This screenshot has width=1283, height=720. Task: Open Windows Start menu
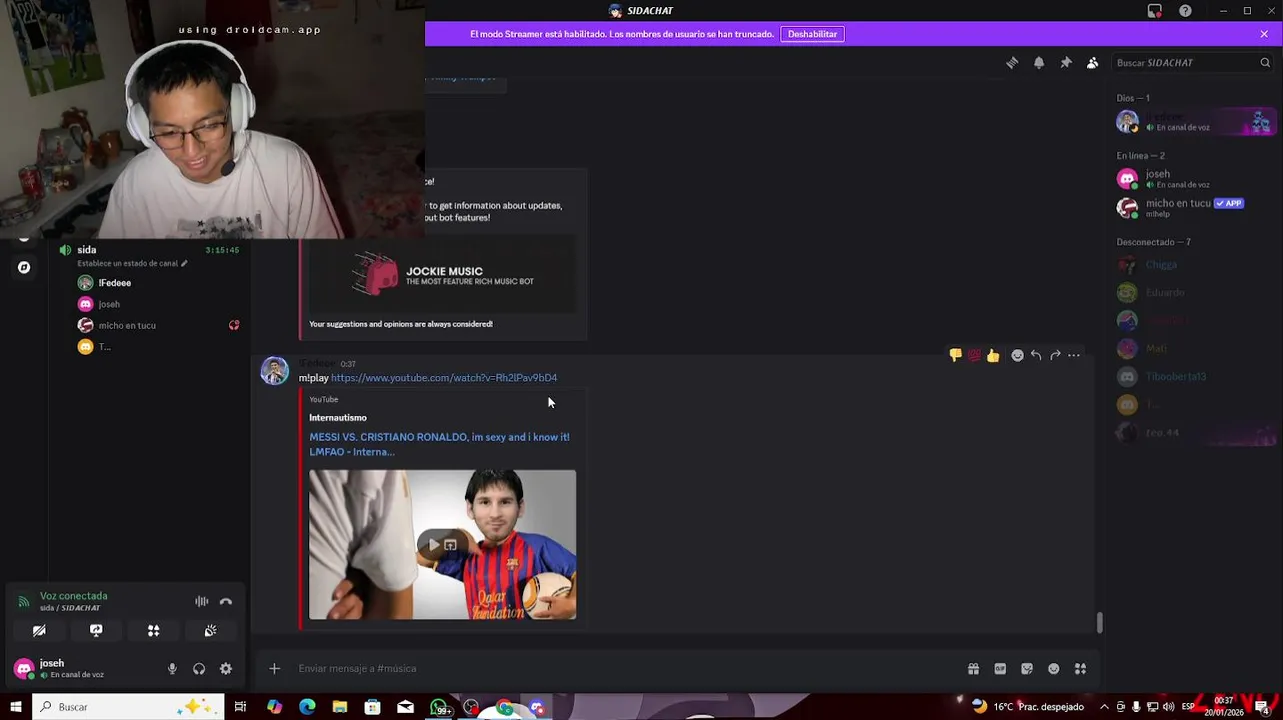(x=16, y=707)
